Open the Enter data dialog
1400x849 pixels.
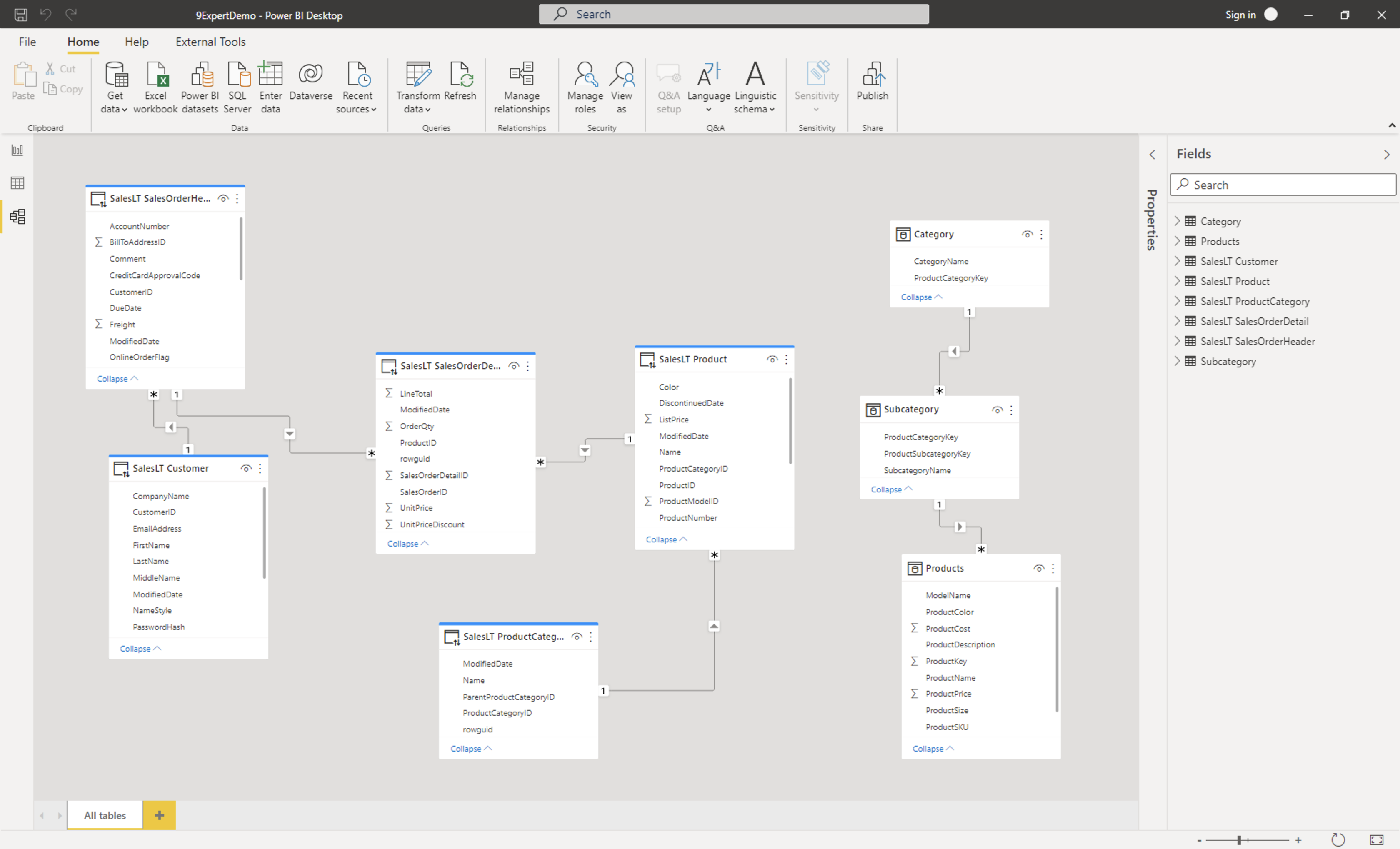[270, 87]
